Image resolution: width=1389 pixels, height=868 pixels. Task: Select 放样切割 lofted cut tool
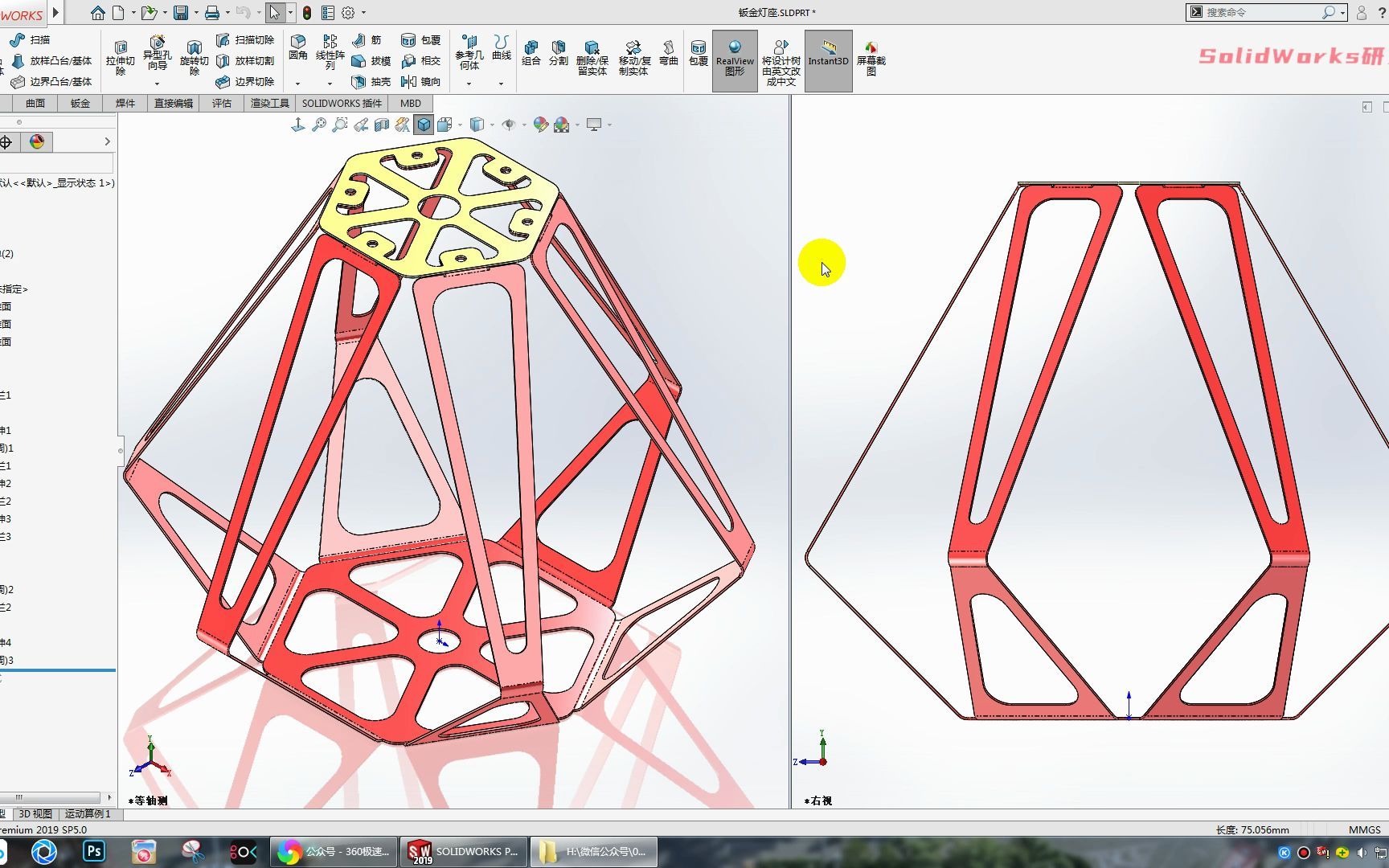pos(245,60)
